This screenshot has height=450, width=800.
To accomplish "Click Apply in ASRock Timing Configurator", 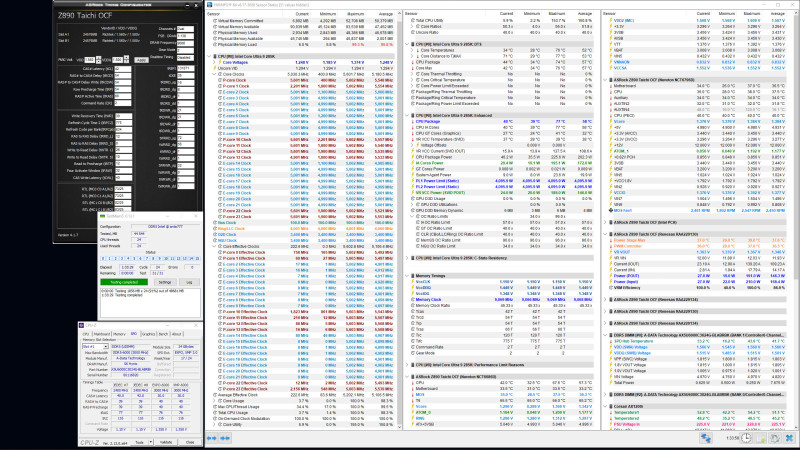I will pyautogui.click(x=141, y=60).
